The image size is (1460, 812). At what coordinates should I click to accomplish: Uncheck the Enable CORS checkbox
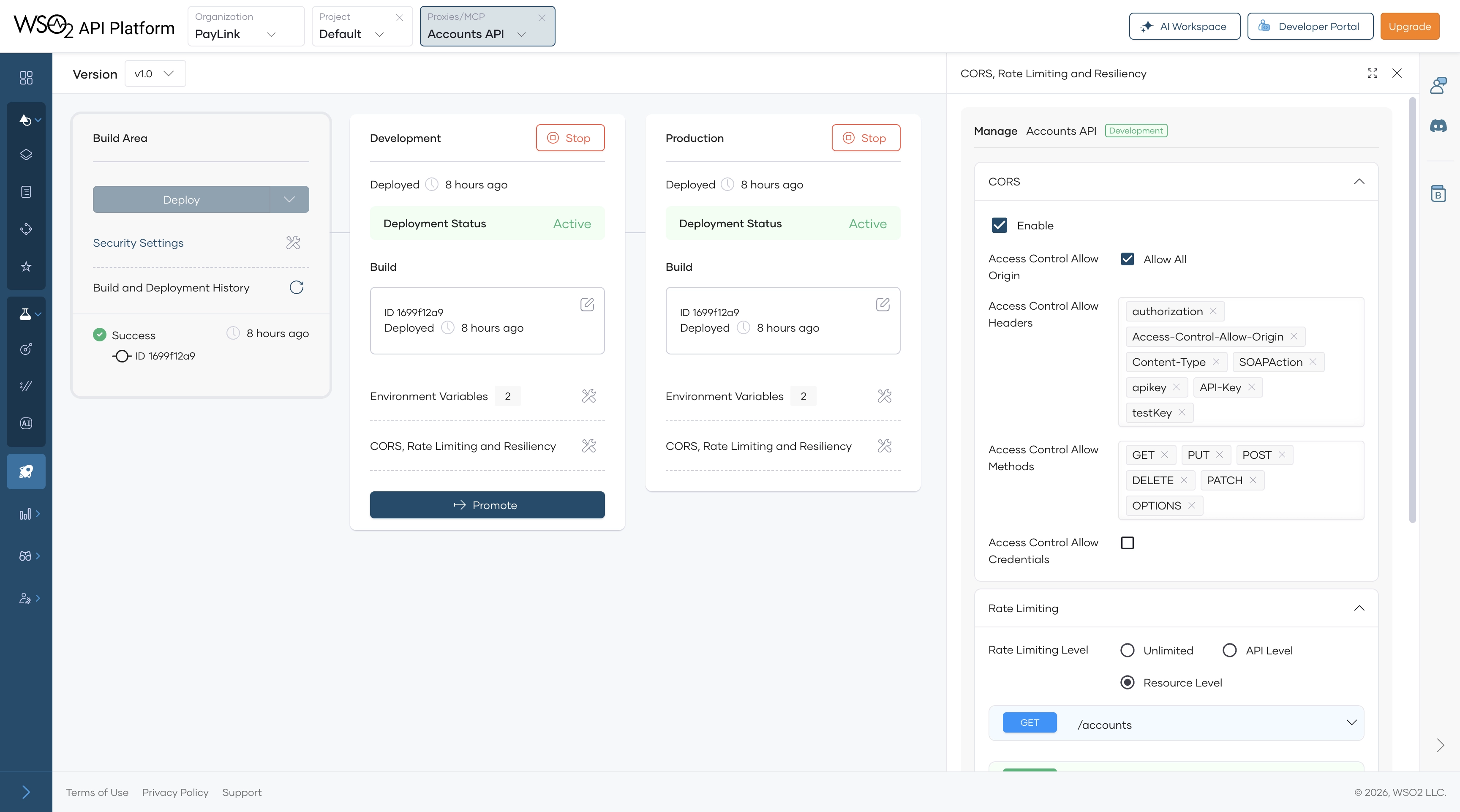click(999, 225)
